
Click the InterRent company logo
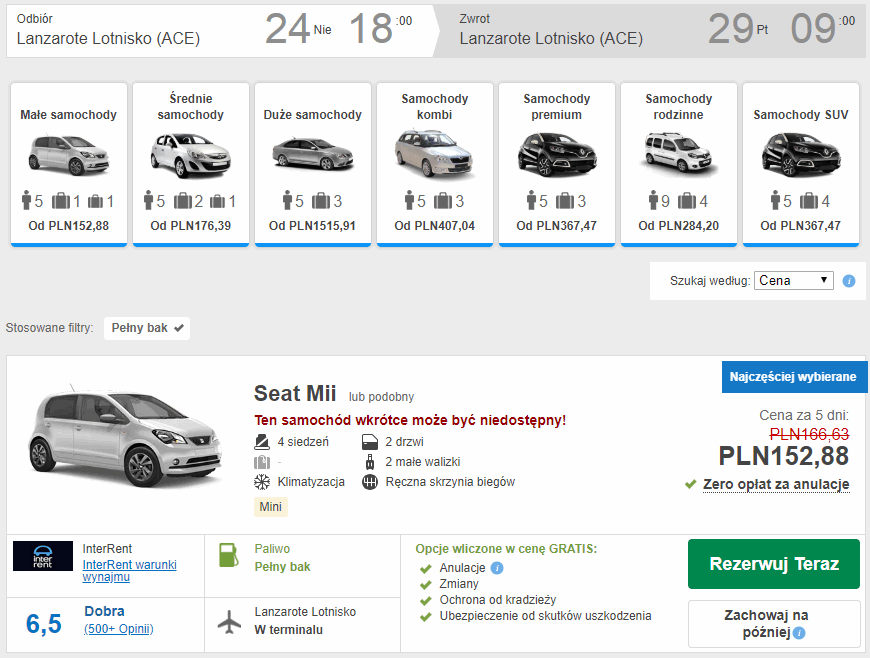[x=43, y=556]
